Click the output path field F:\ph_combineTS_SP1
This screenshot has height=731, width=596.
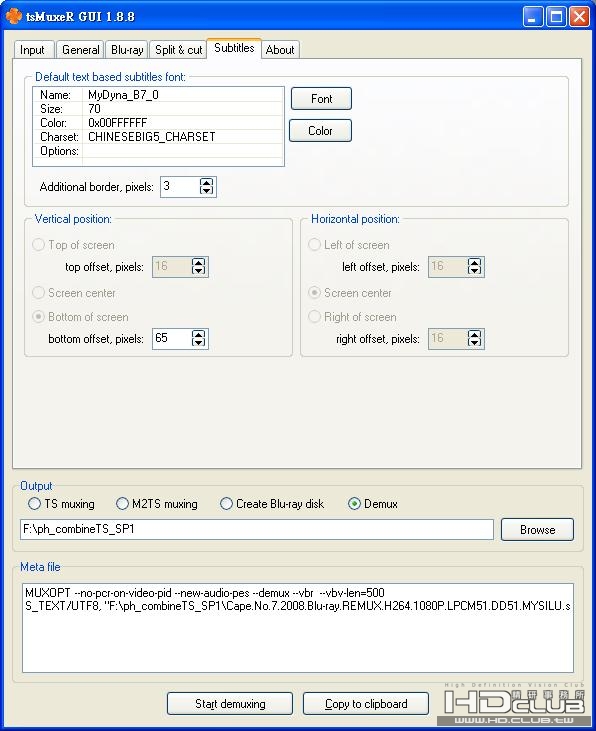[x=257, y=530]
